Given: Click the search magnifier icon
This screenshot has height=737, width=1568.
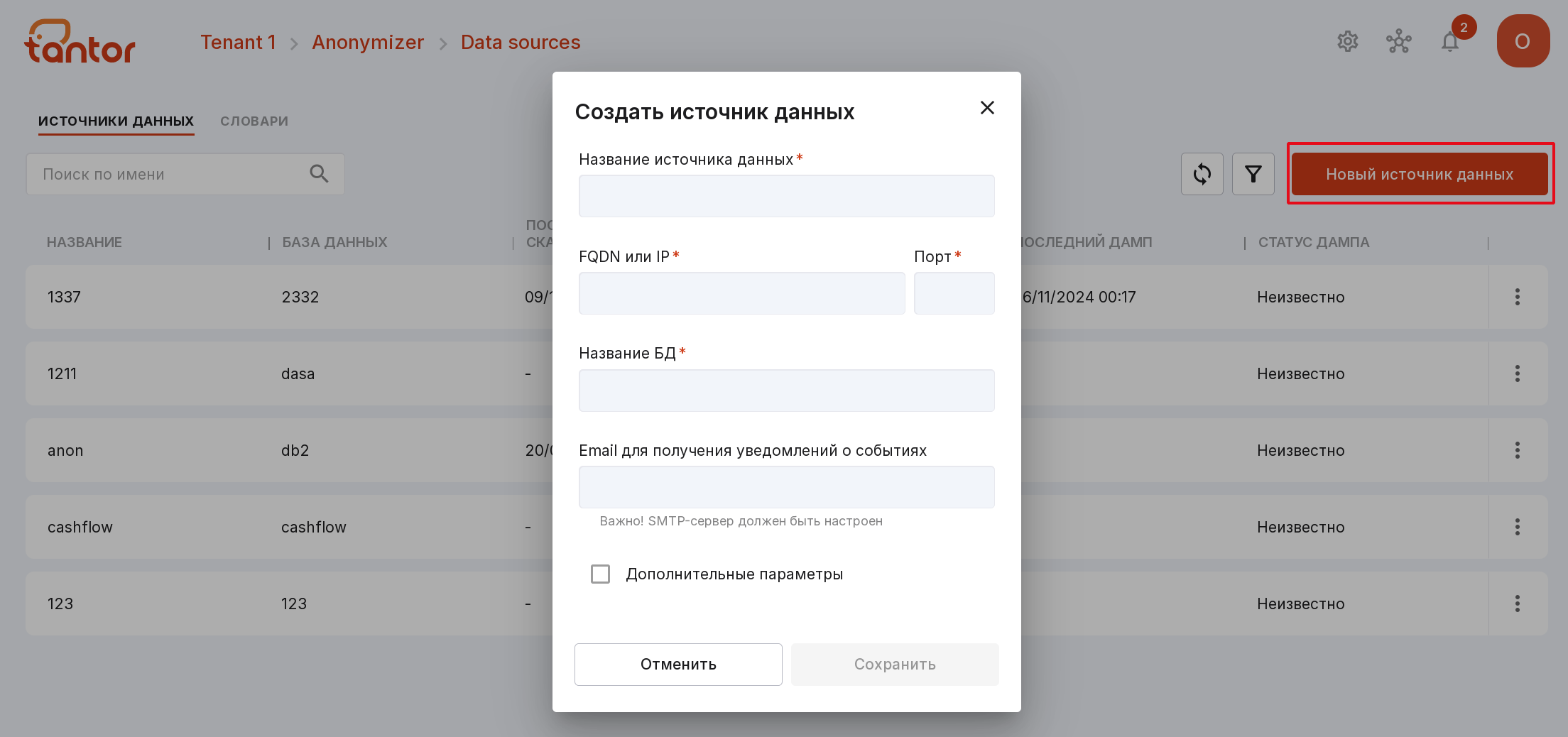Looking at the screenshot, I should (319, 174).
